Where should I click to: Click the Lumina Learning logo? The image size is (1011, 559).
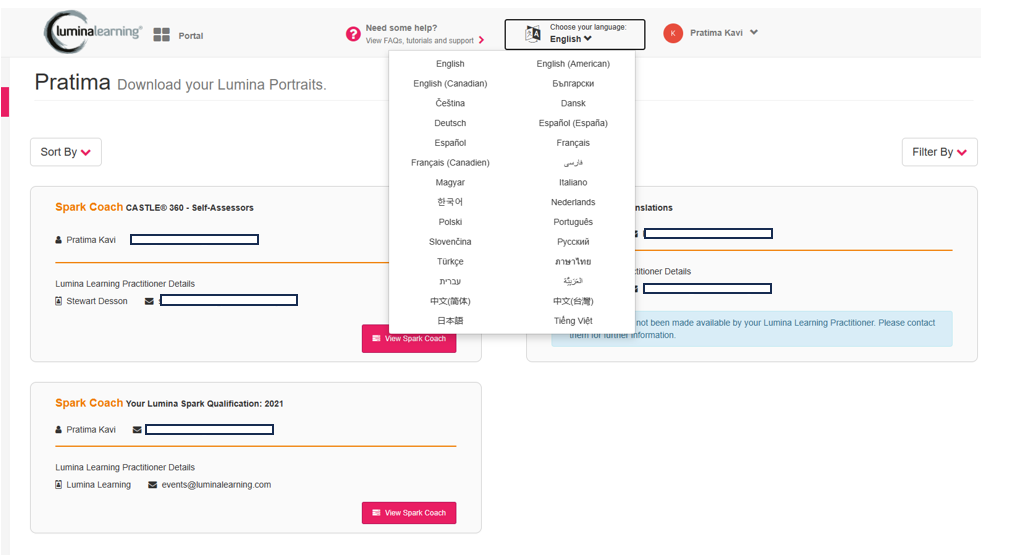93,32
